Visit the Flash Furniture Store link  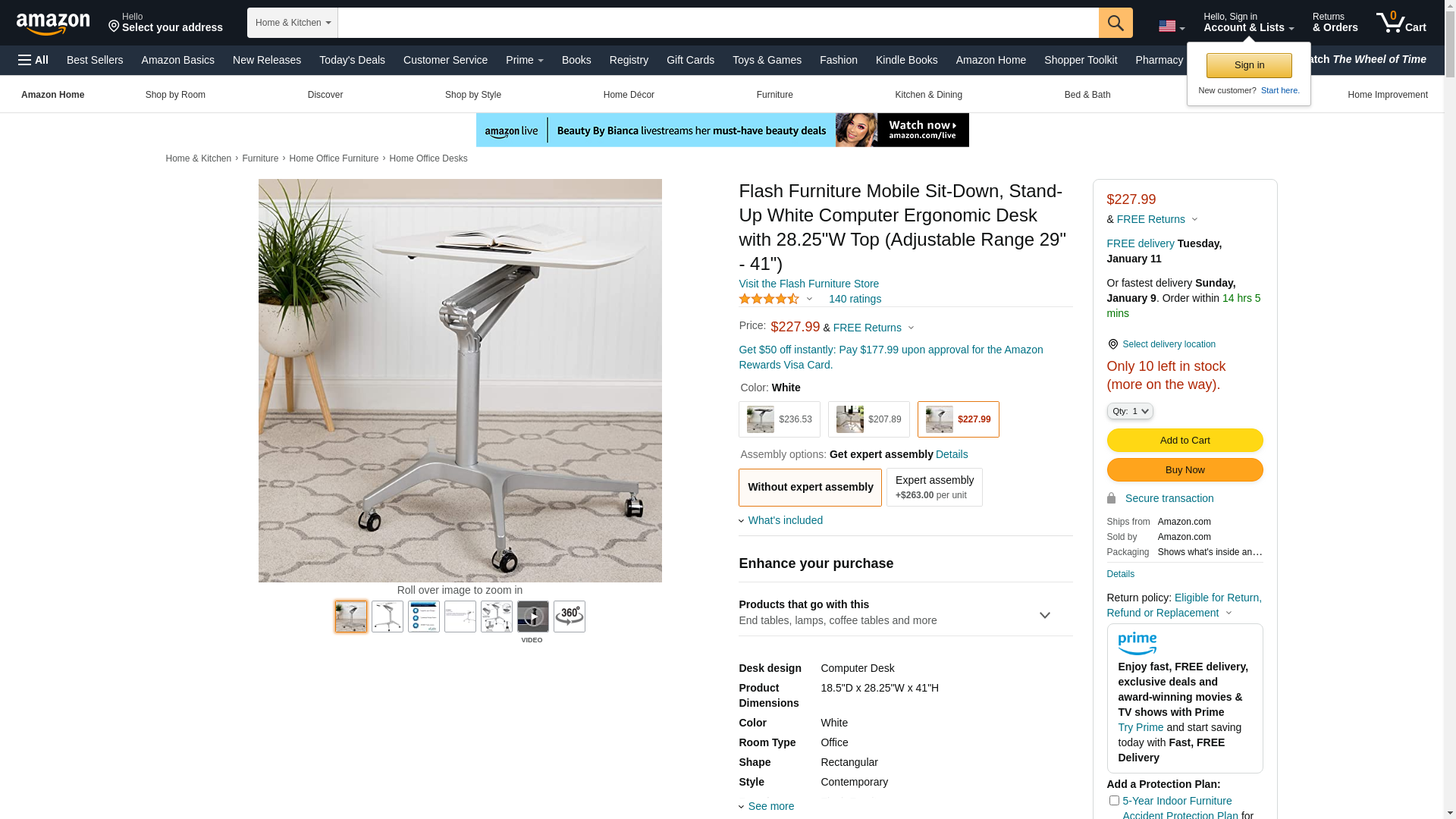(808, 284)
